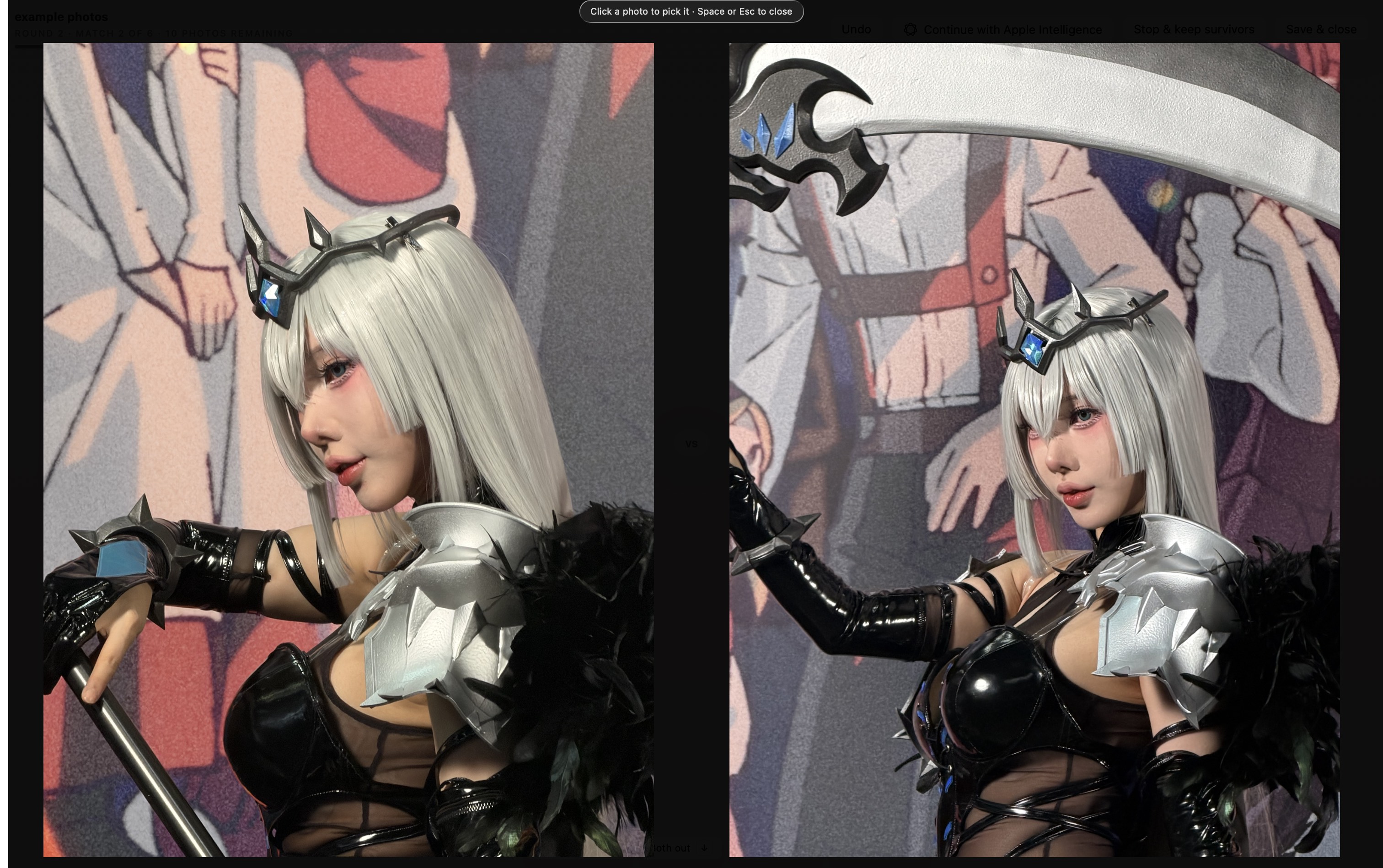Choose Save & close
The width and height of the screenshot is (1383, 868).
(x=1321, y=29)
